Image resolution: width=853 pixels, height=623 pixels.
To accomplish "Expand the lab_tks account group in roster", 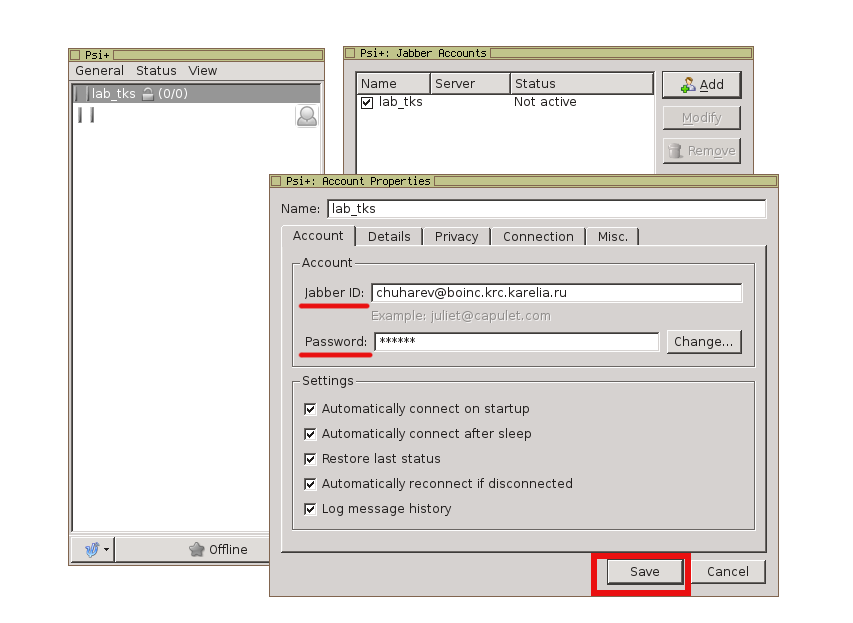I will [82, 94].
